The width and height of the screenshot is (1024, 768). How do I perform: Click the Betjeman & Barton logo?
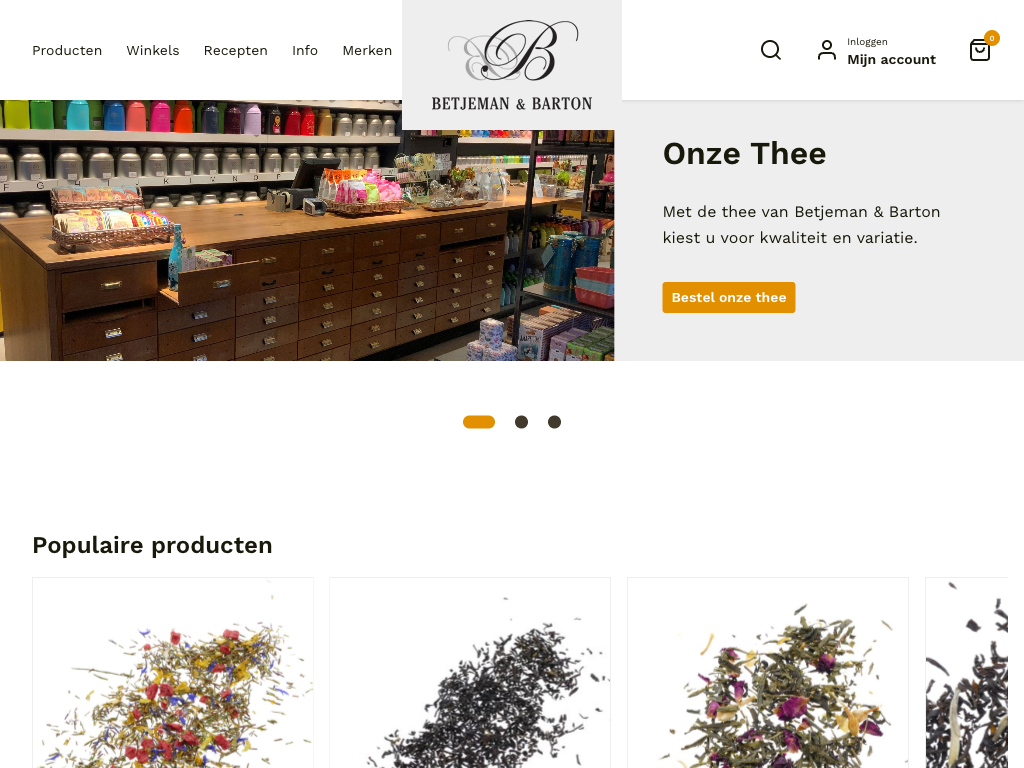coord(512,65)
